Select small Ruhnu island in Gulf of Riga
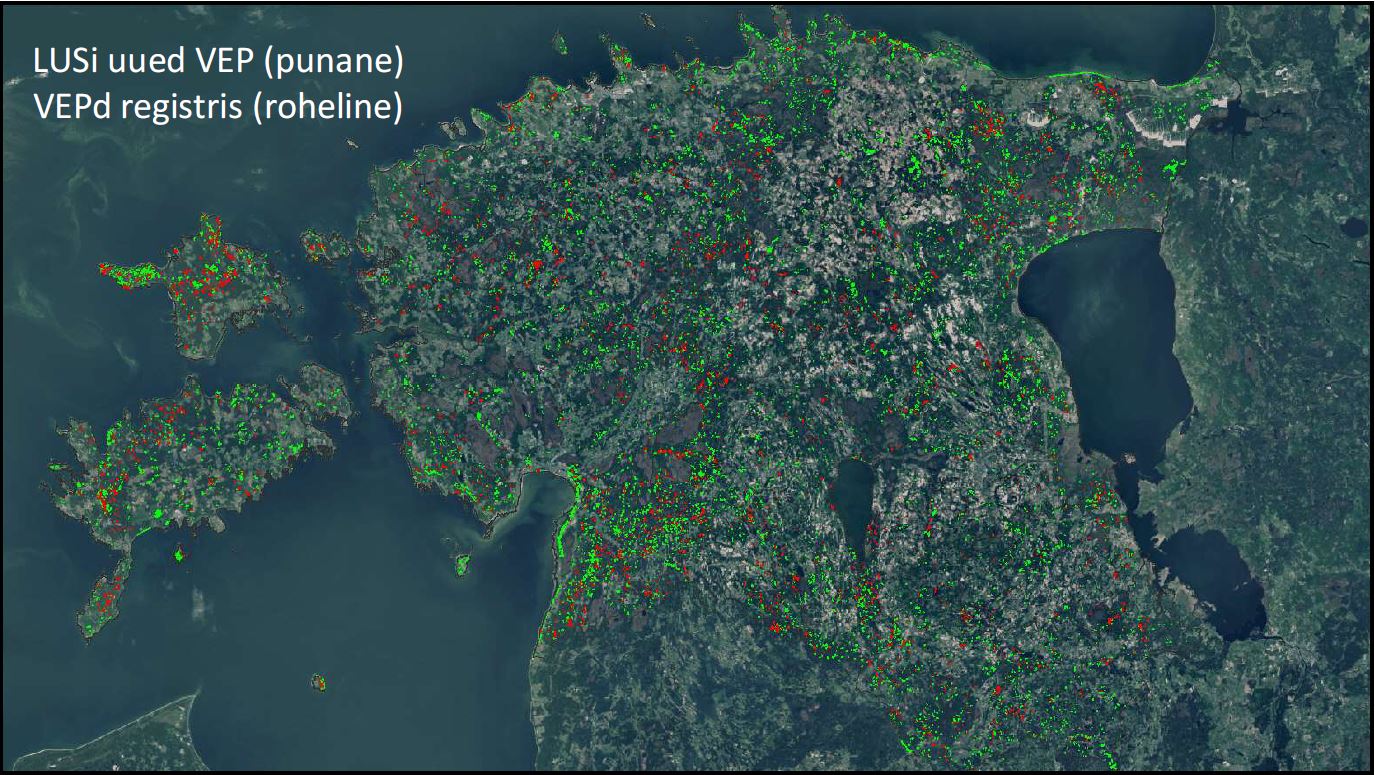Image resolution: width=1375 pixels, height=775 pixels. tap(319, 683)
